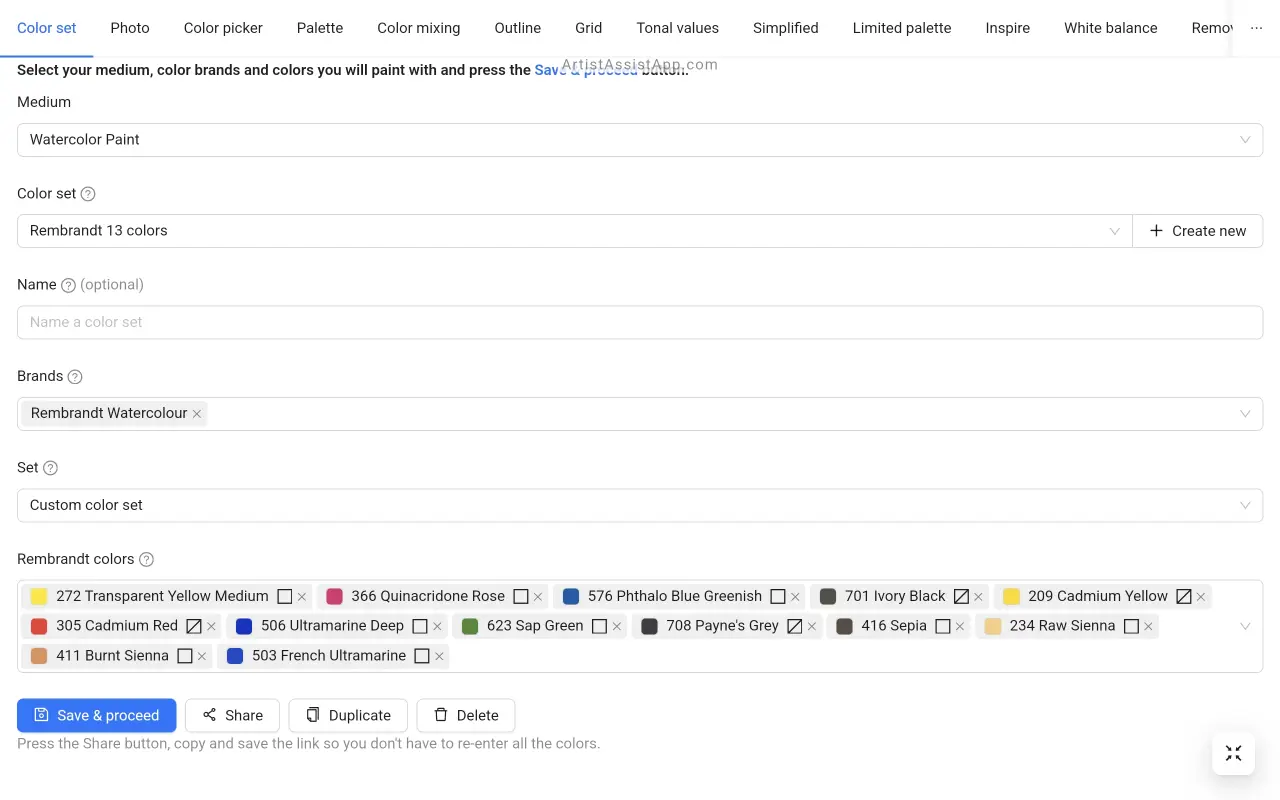Go to the Palette tab
1280x800 pixels.
coord(320,28)
